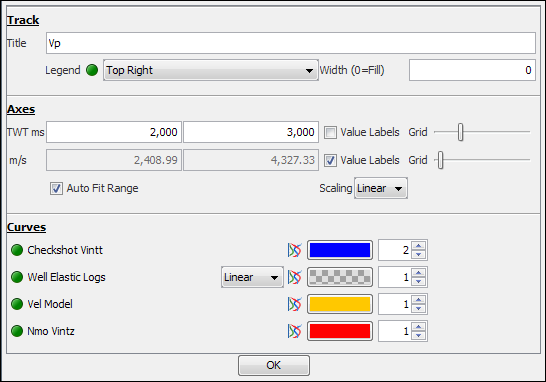Click the Width (0=Fill) input field

(472, 70)
